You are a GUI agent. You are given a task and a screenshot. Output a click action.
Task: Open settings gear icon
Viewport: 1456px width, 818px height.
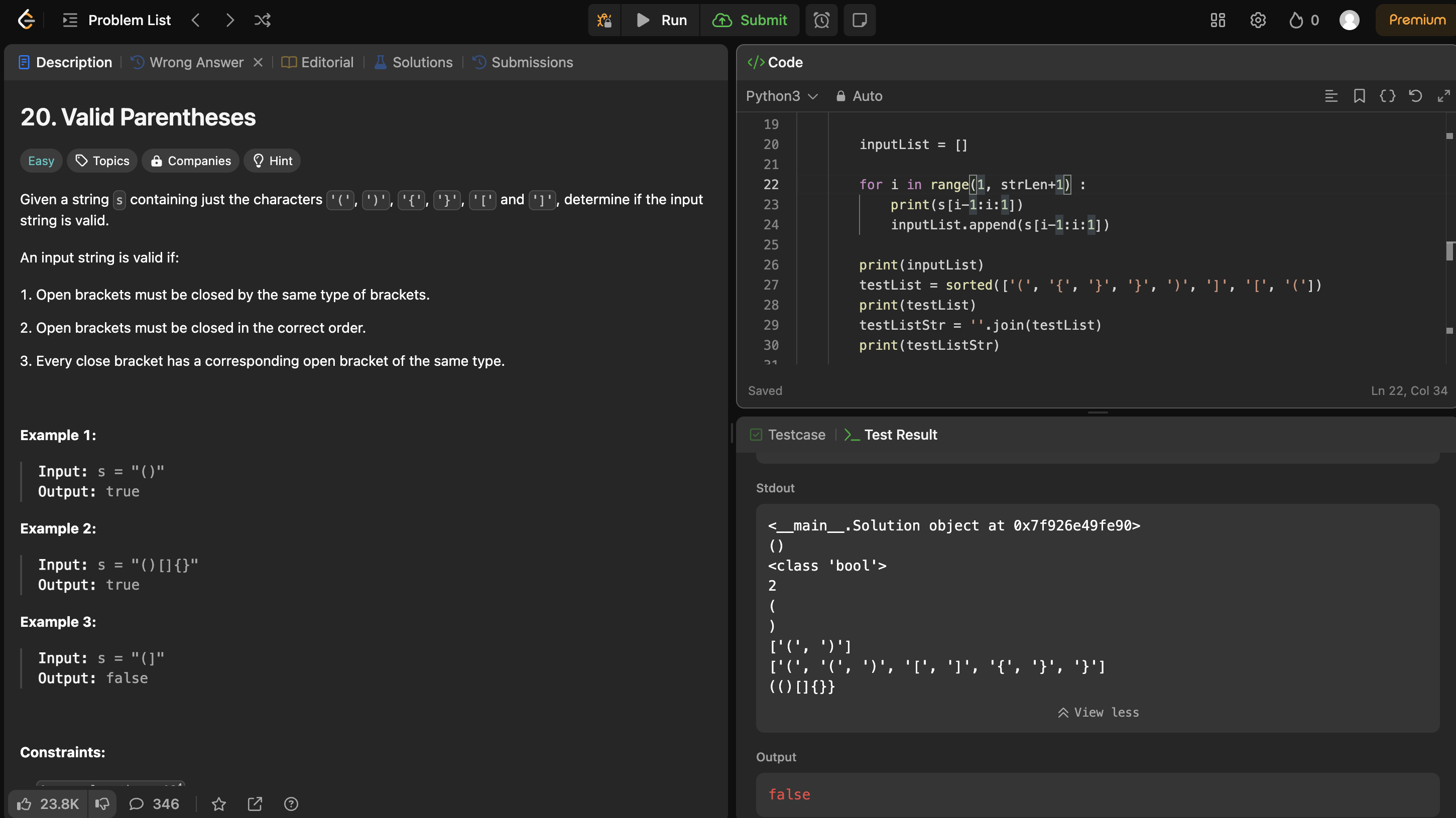point(1258,21)
